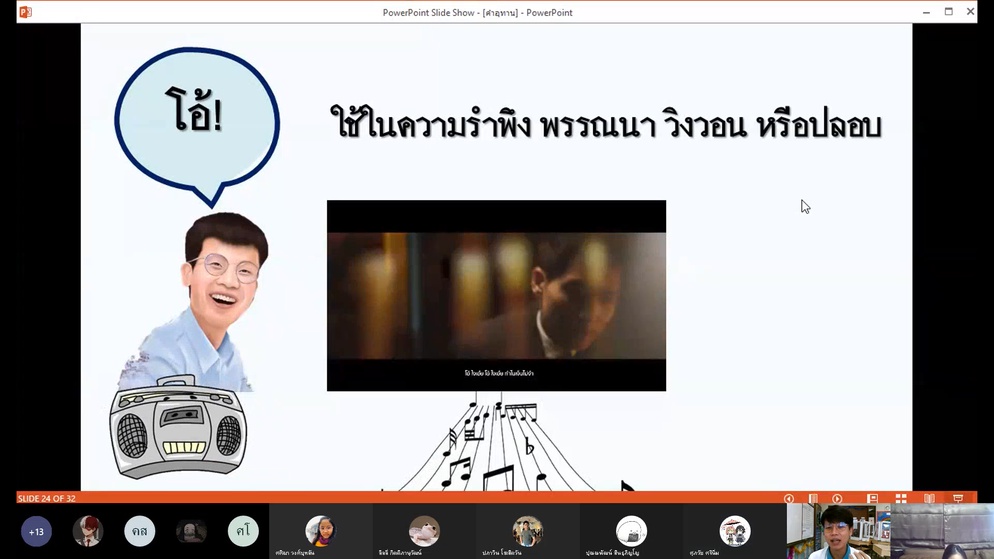Click the cartoon boombox radio image
This screenshot has height=559, width=994.
pyautogui.click(x=179, y=427)
